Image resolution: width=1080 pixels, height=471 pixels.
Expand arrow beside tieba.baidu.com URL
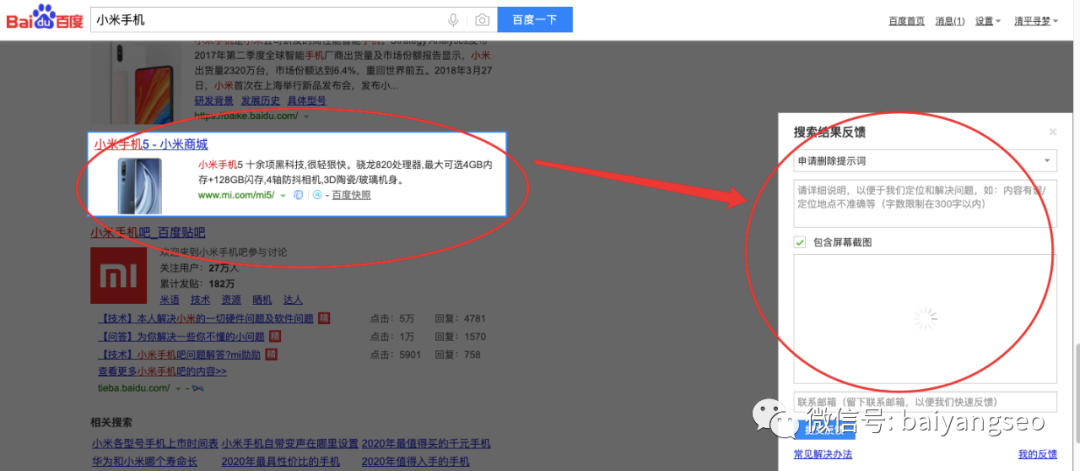pos(178,388)
